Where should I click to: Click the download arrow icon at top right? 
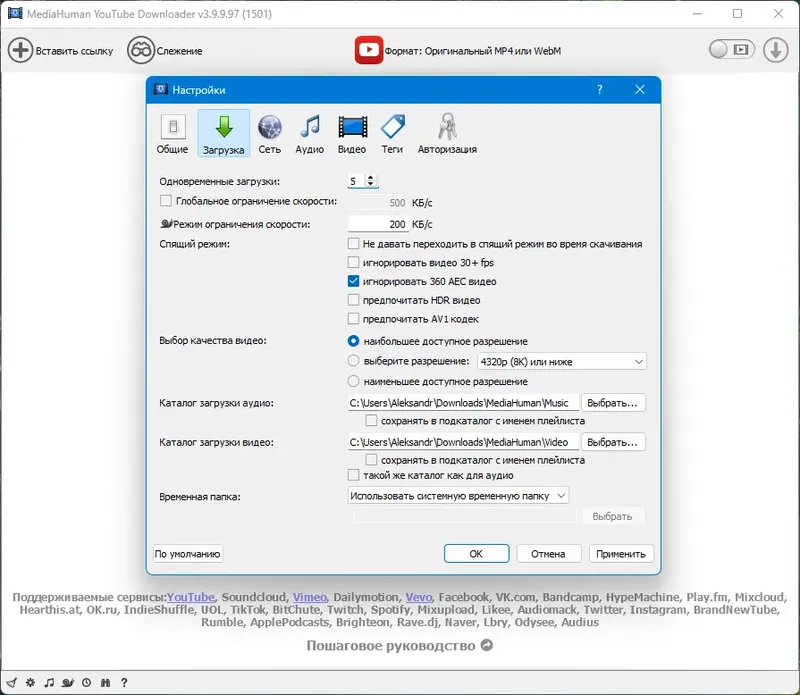point(778,47)
